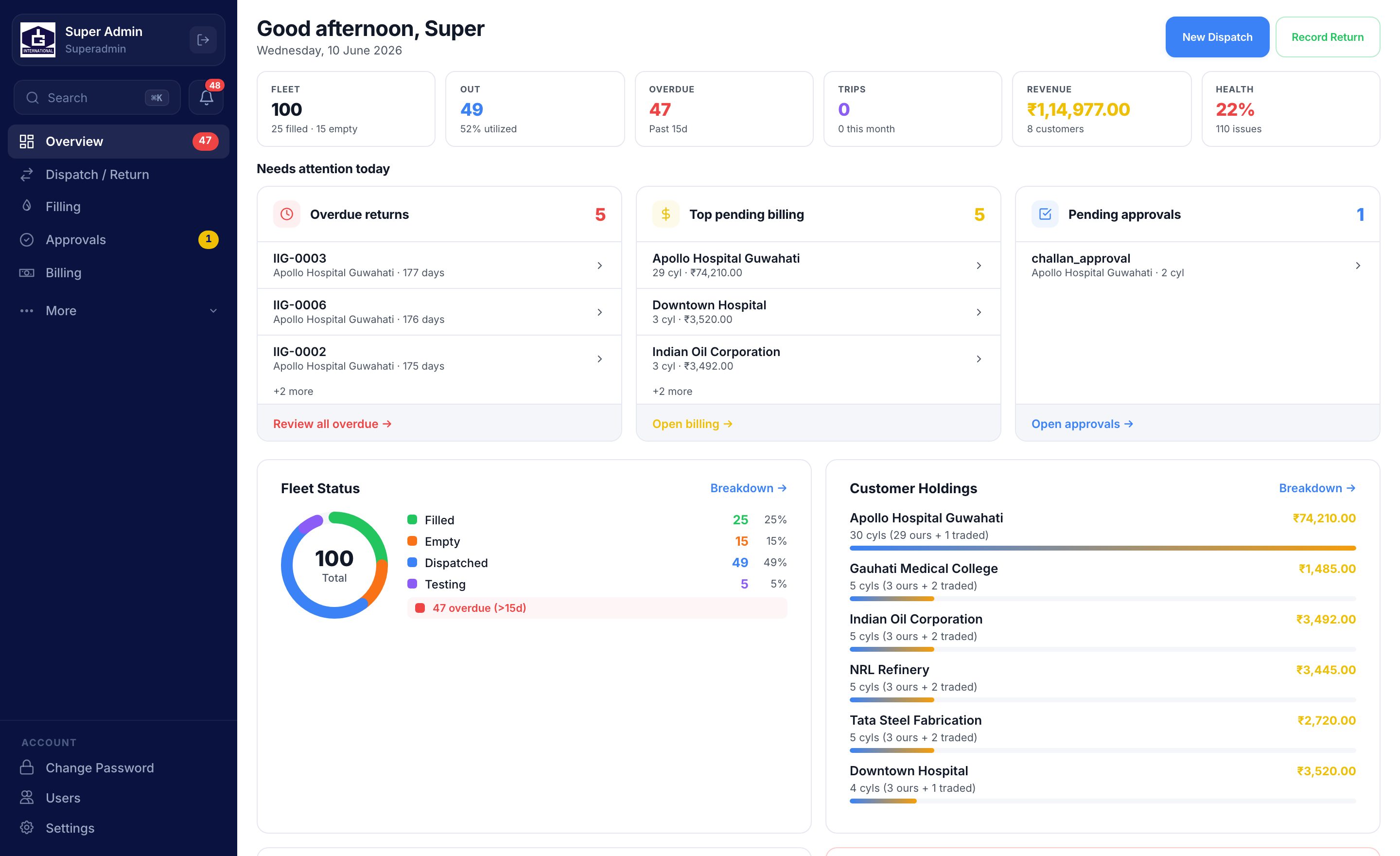Click the 47 badge on Overview
The width and height of the screenshot is (1400, 856).
(205, 141)
